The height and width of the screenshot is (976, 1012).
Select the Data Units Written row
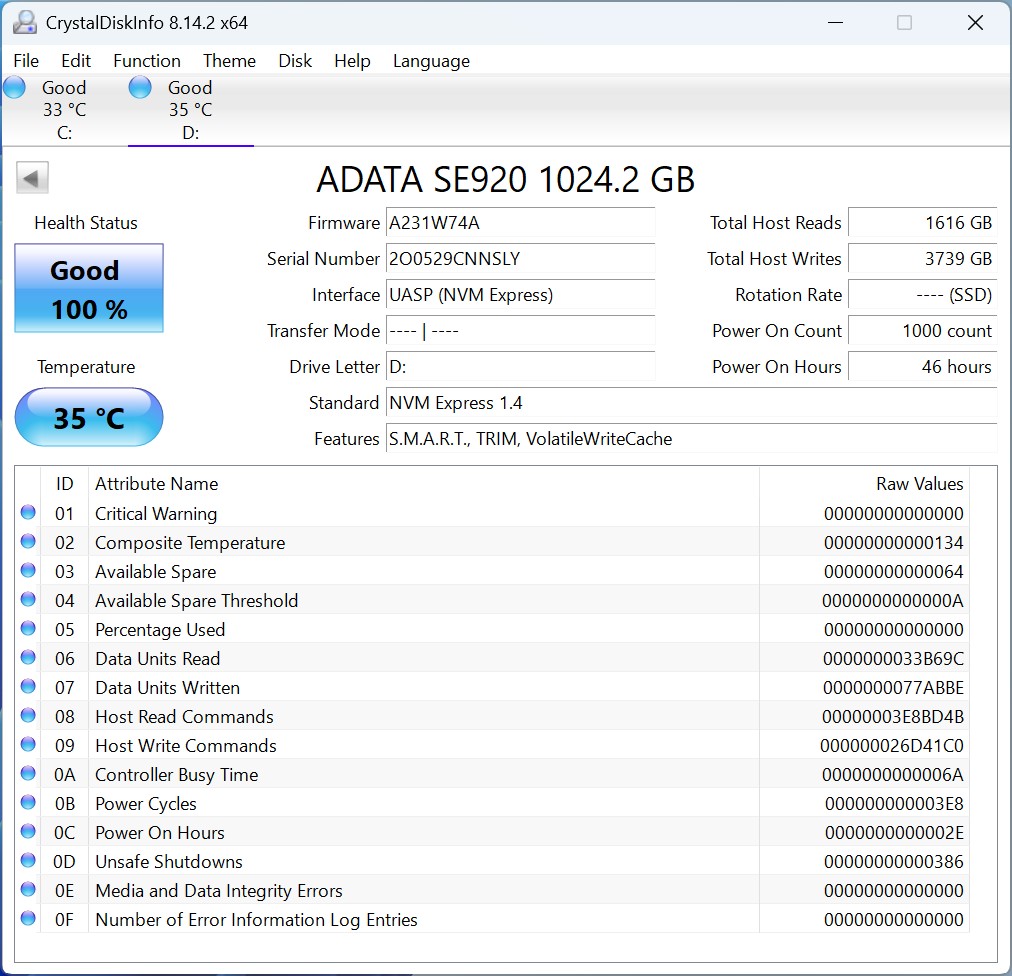tap(400, 687)
